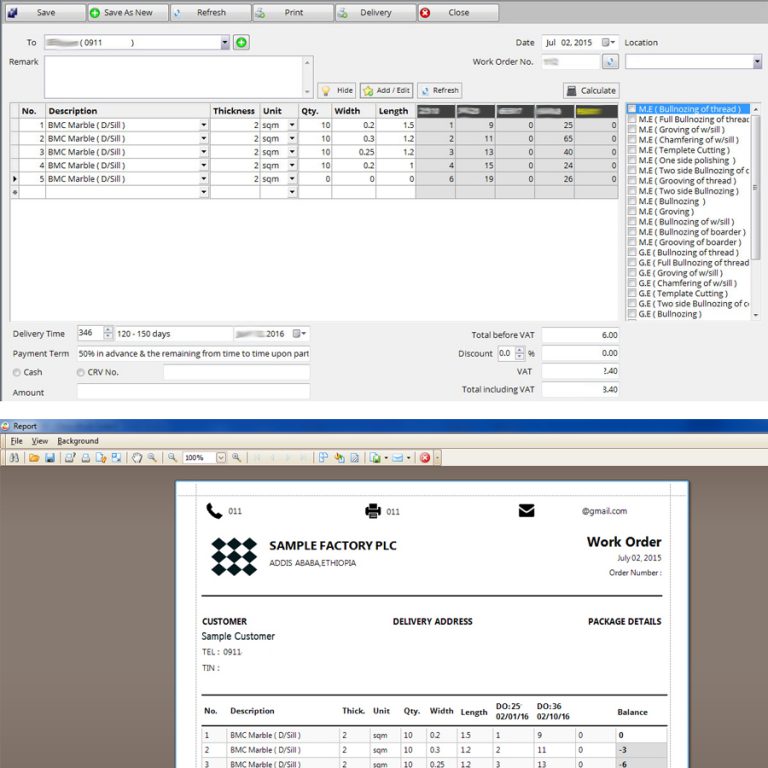
Task: Click the Calculate button with calculator icon
Action: click(x=591, y=91)
